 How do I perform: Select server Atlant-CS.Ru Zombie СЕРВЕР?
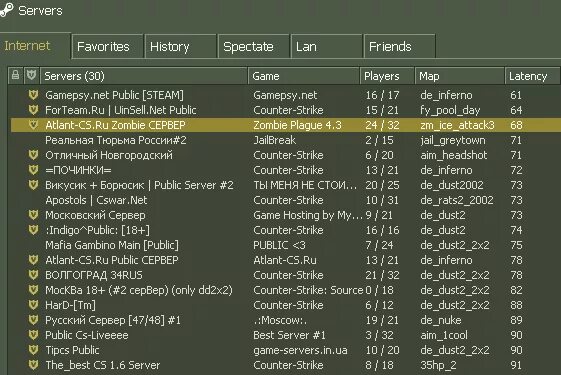(x=115, y=125)
